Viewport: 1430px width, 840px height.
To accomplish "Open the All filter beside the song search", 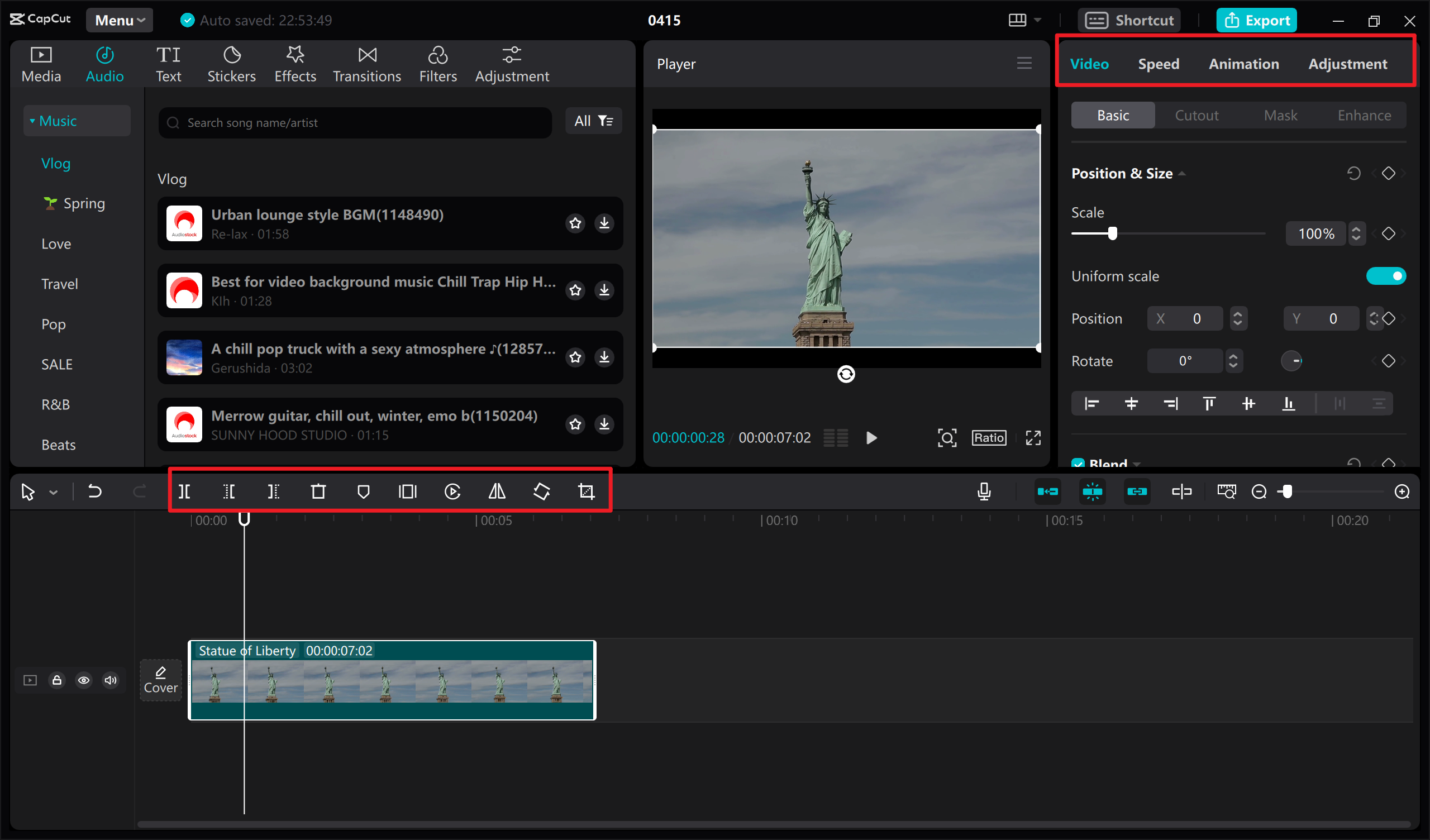I will tap(593, 120).
